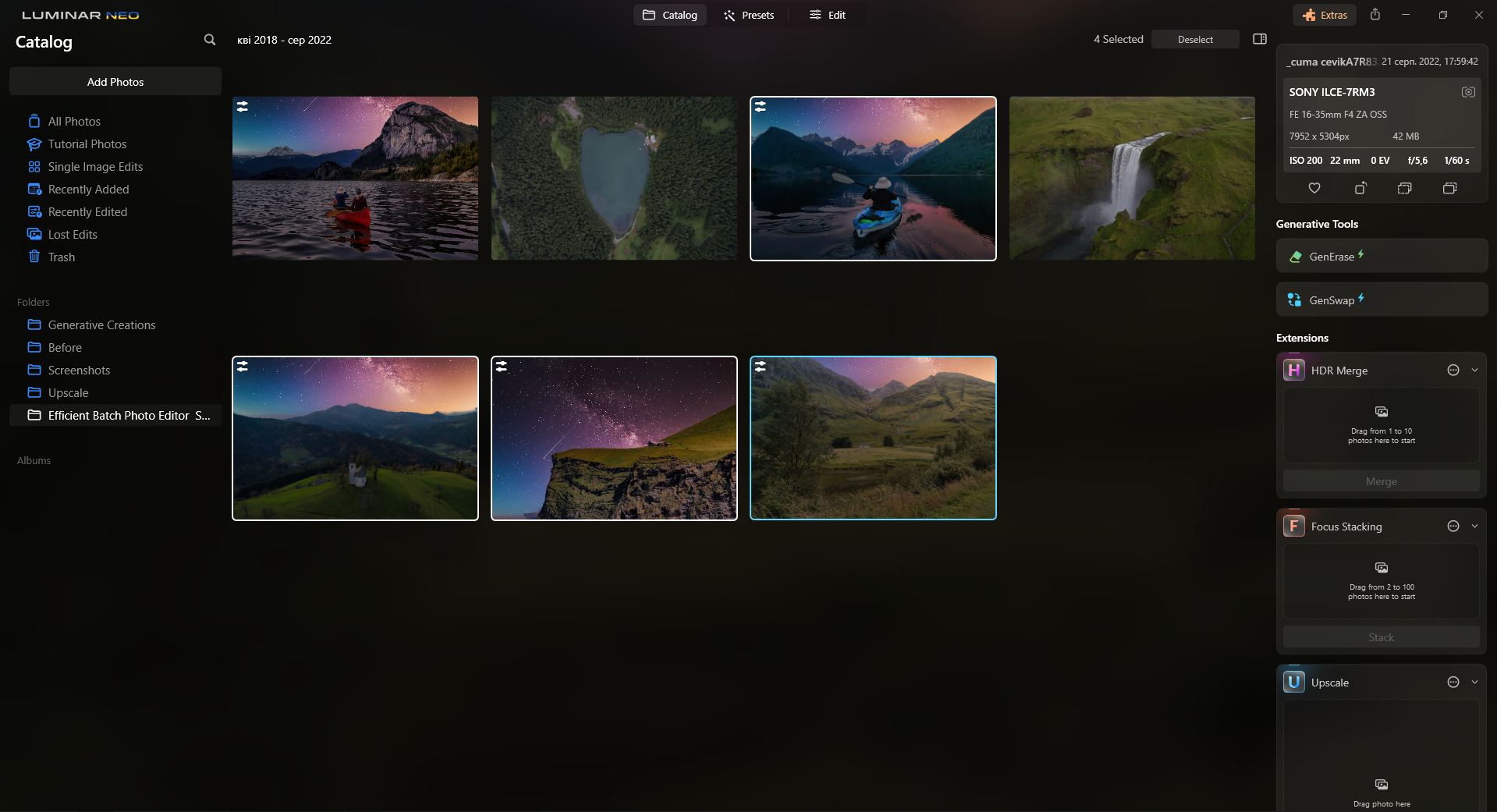Click the Stack button in Focus Stacking
The width and height of the screenshot is (1497, 812).
click(1381, 637)
